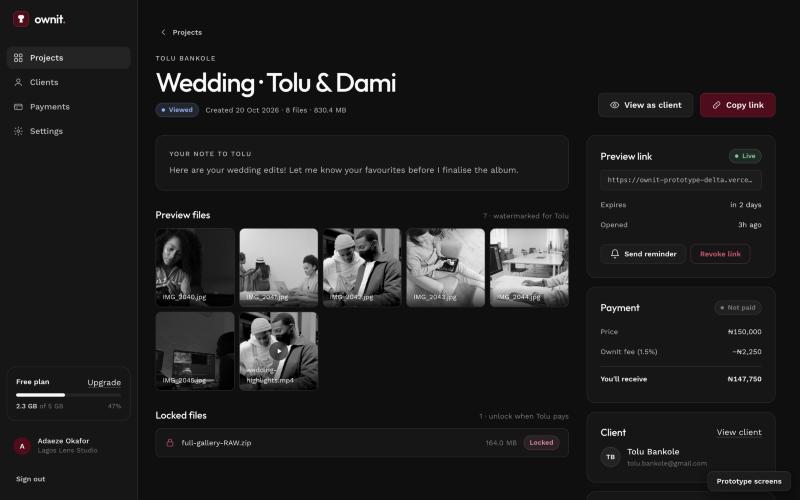Click the ₦150,000 price value
800x500 pixels.
pyautogui.click(x=744, y=332)
